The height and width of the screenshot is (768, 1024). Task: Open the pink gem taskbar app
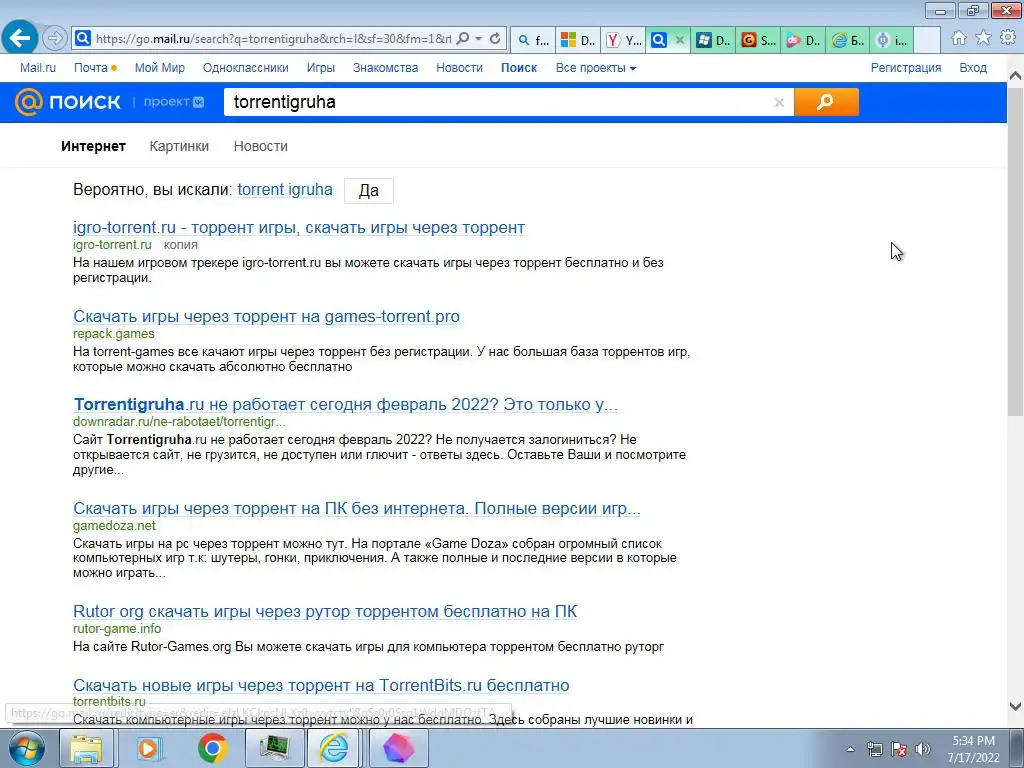click(x=398, y=748)
